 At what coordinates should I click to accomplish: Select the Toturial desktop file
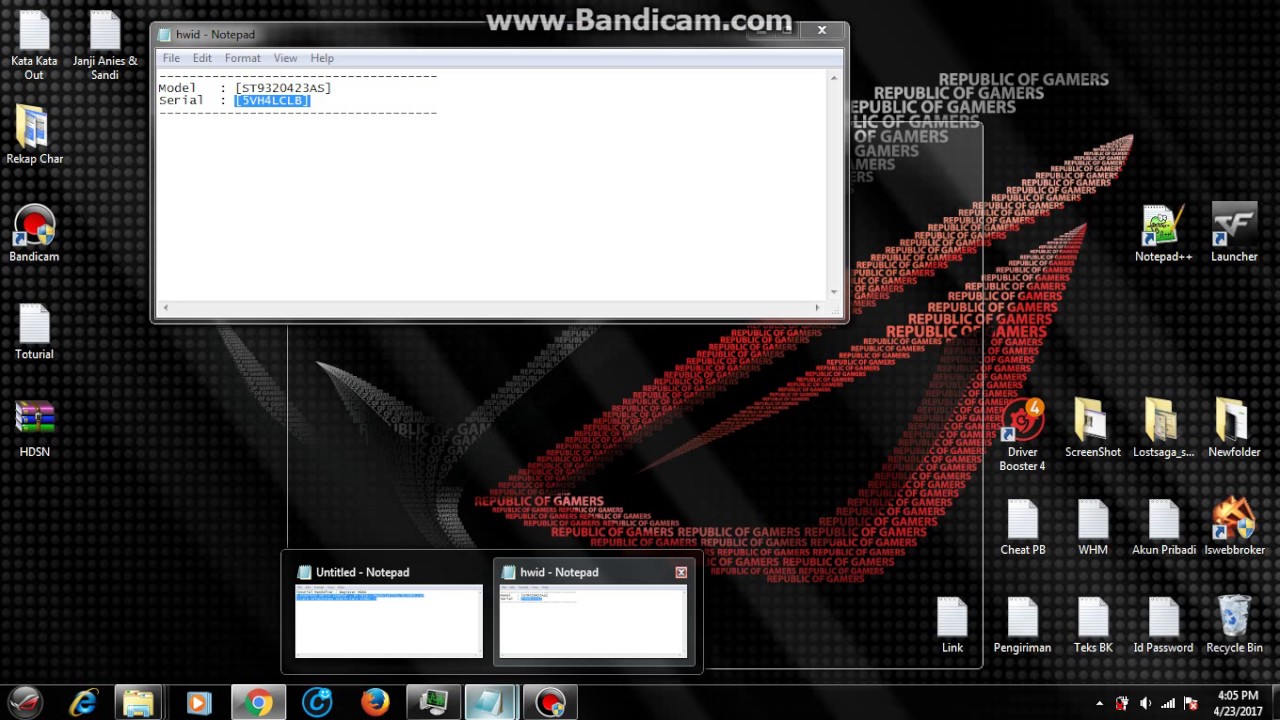tap(34, 332)
